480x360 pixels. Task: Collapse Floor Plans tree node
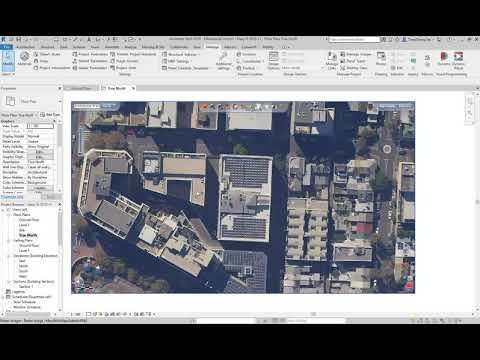(9, 215)
